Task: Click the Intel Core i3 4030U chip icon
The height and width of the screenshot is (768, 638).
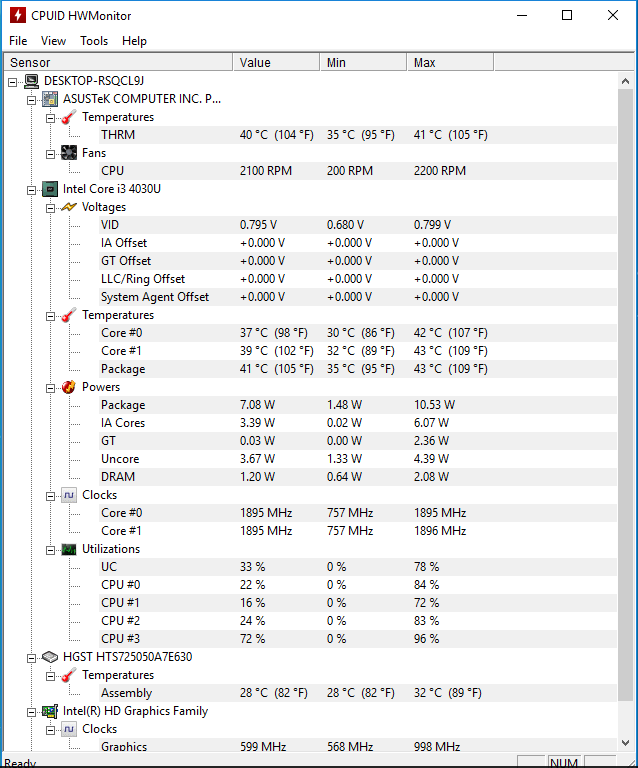Action: pyautogui.click(x=50, y=189)
